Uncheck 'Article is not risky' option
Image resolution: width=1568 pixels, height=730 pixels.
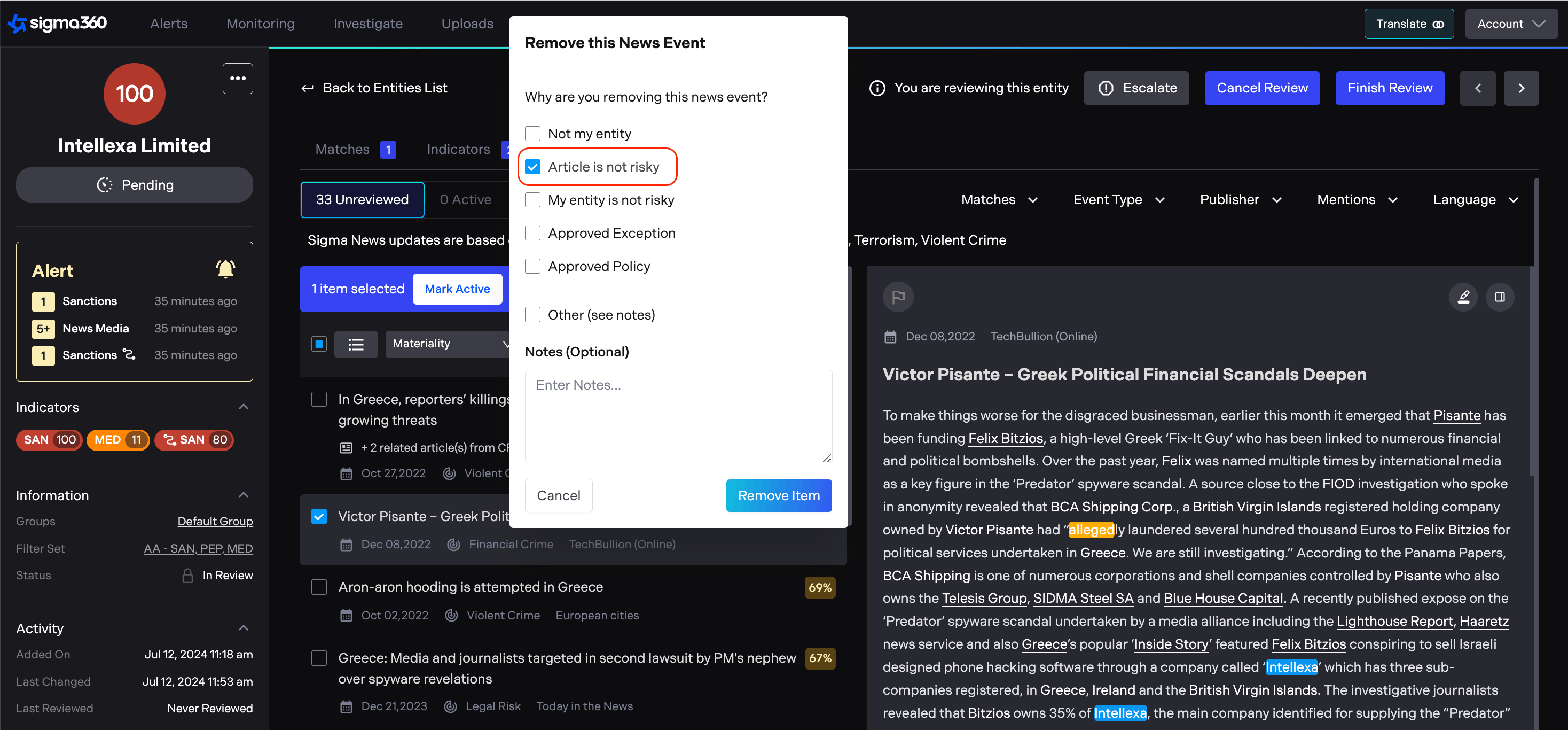point(532,167)
